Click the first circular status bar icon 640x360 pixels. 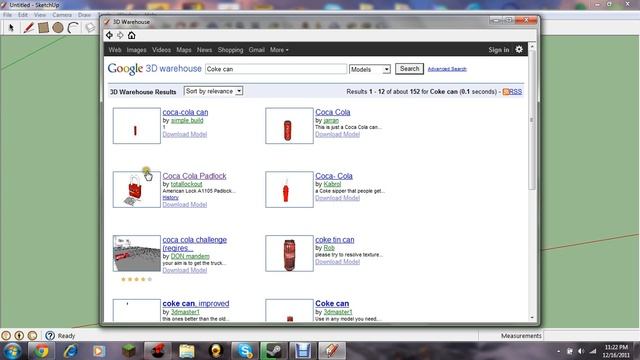coord(6,336)
